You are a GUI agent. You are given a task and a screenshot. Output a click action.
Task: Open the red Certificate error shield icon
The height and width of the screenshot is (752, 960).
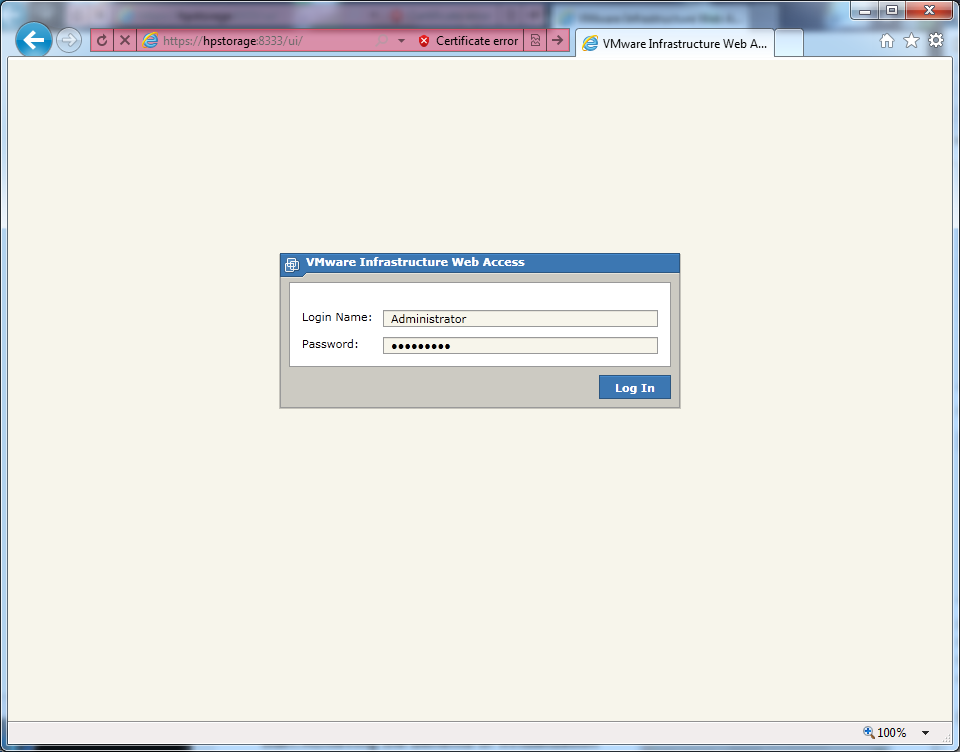coord(424,41)
